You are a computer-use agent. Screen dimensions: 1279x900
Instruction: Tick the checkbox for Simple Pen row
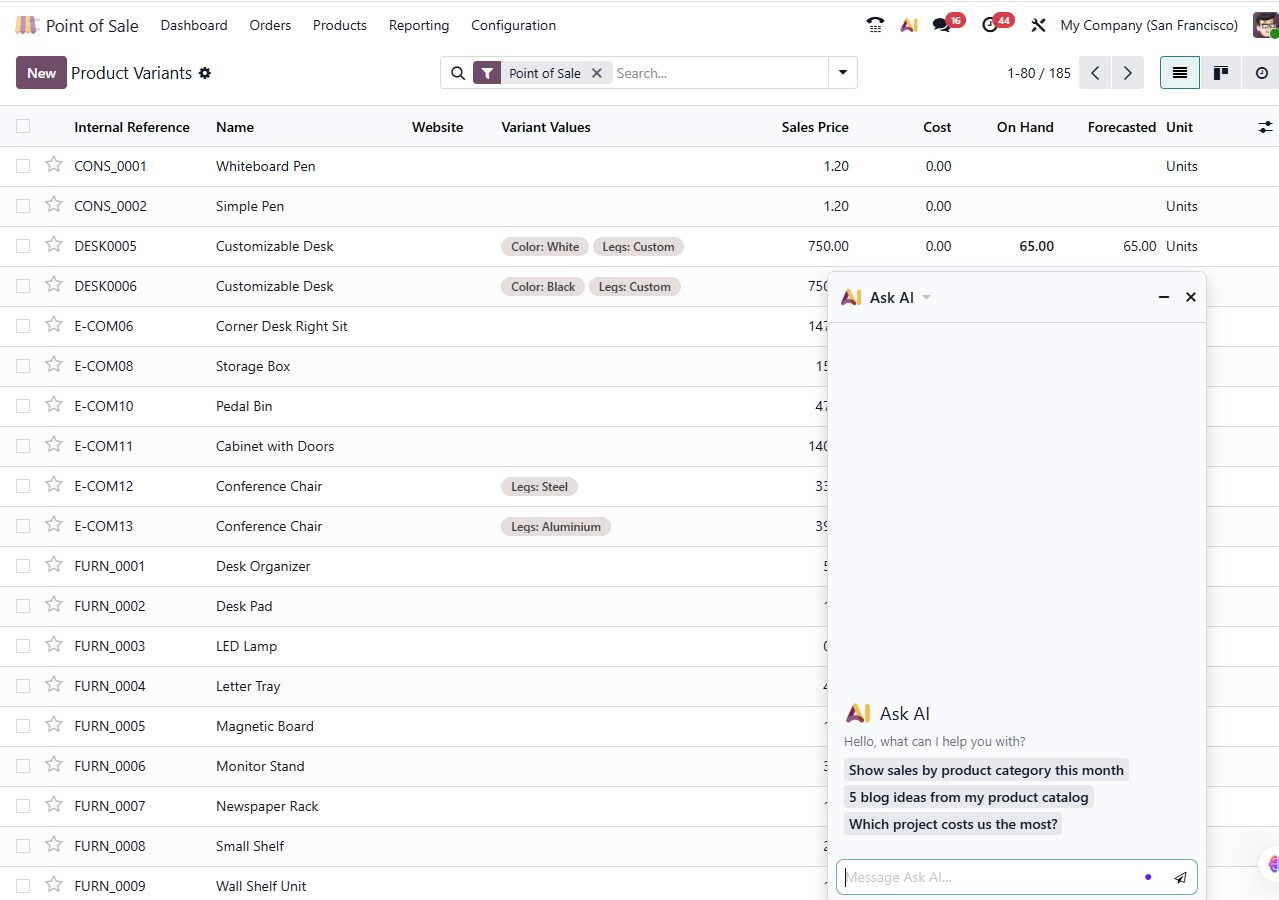point(23,206)
